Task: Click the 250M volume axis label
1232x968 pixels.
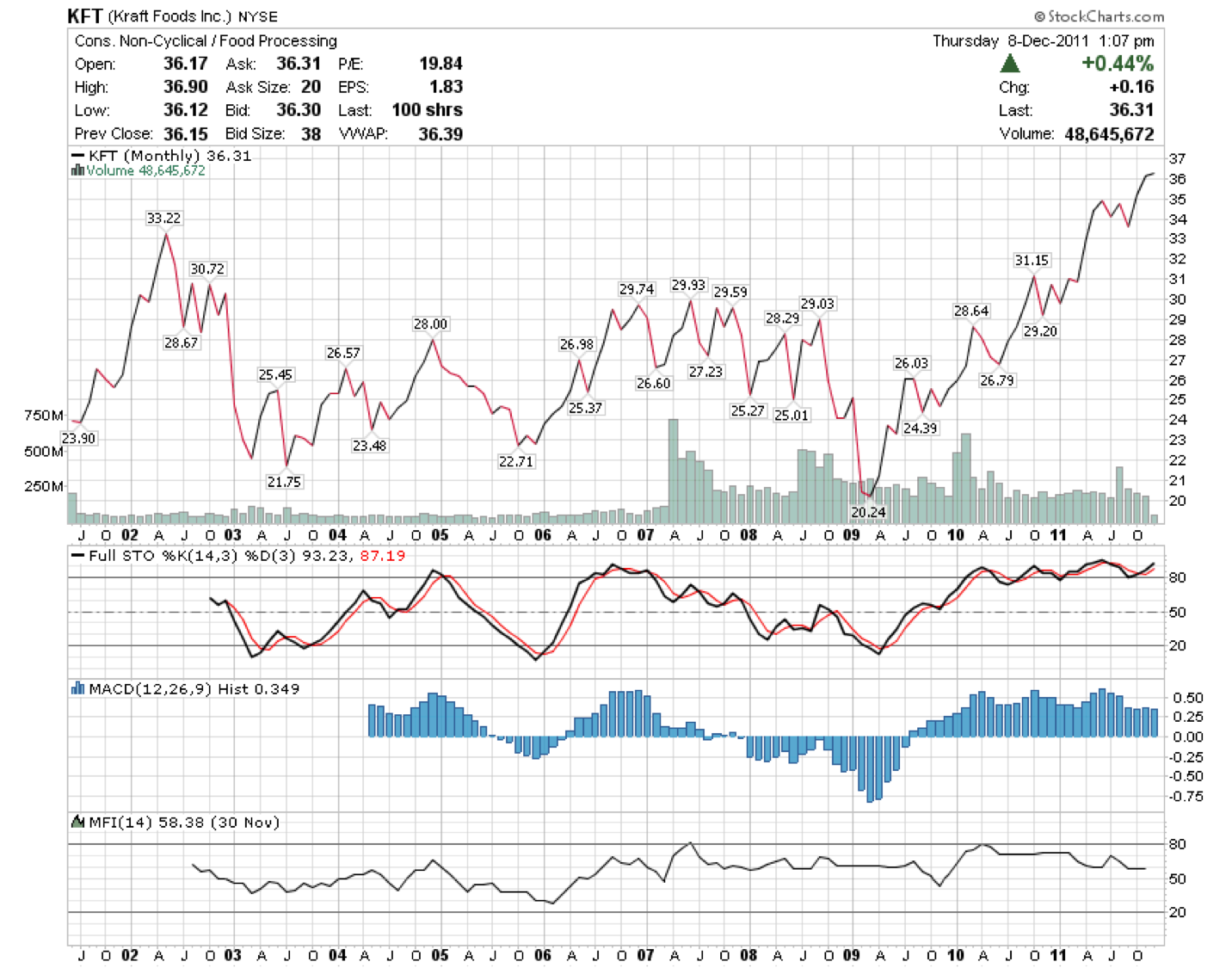Action: click(45, 486)
